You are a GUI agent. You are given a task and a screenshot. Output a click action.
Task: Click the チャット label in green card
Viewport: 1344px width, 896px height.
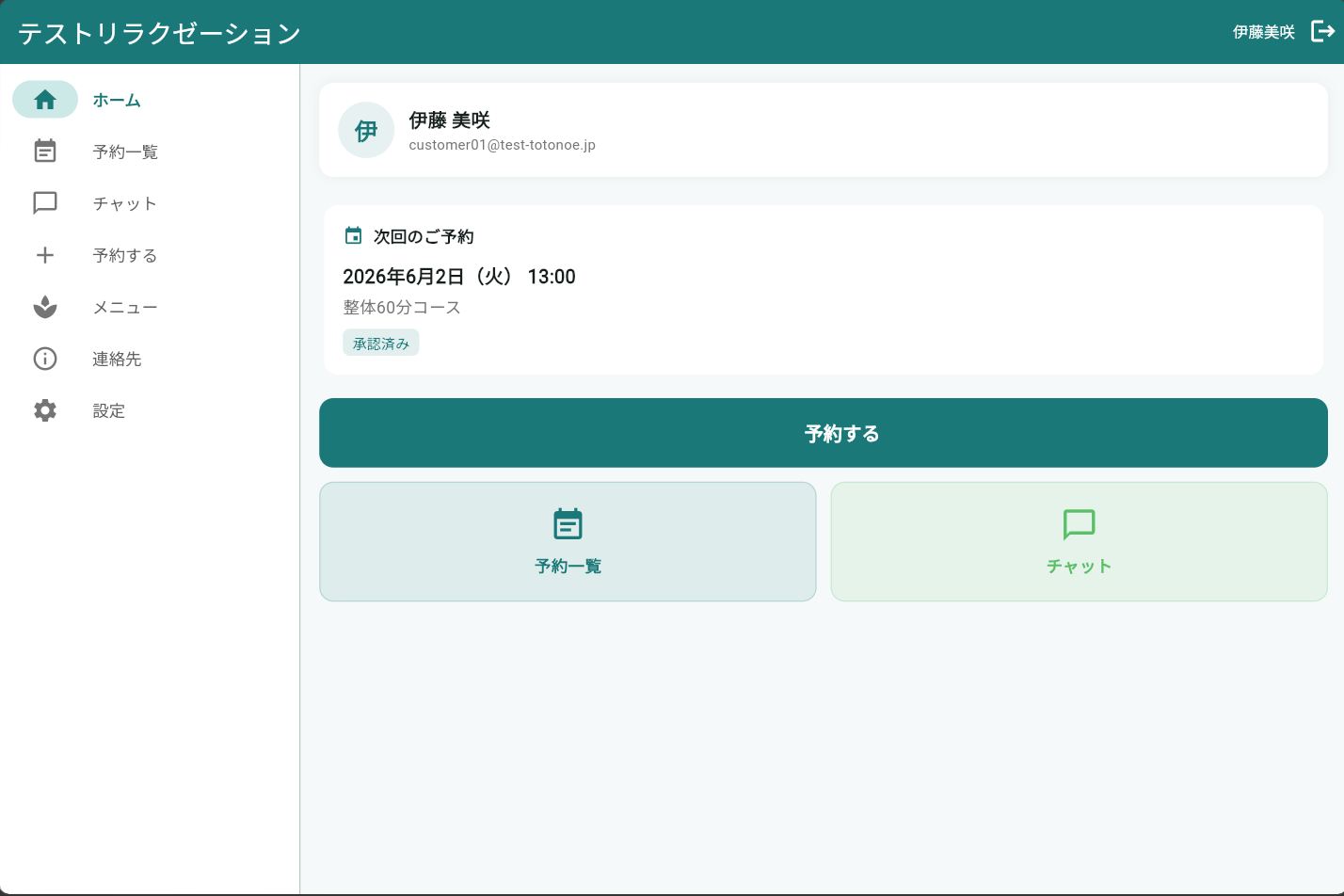1079,566
